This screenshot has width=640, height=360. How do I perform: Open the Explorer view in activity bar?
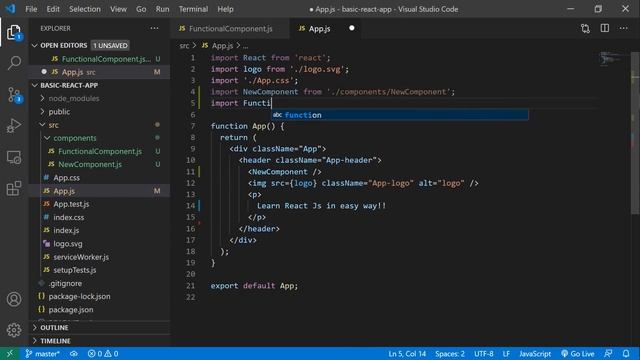pos(14,32)
